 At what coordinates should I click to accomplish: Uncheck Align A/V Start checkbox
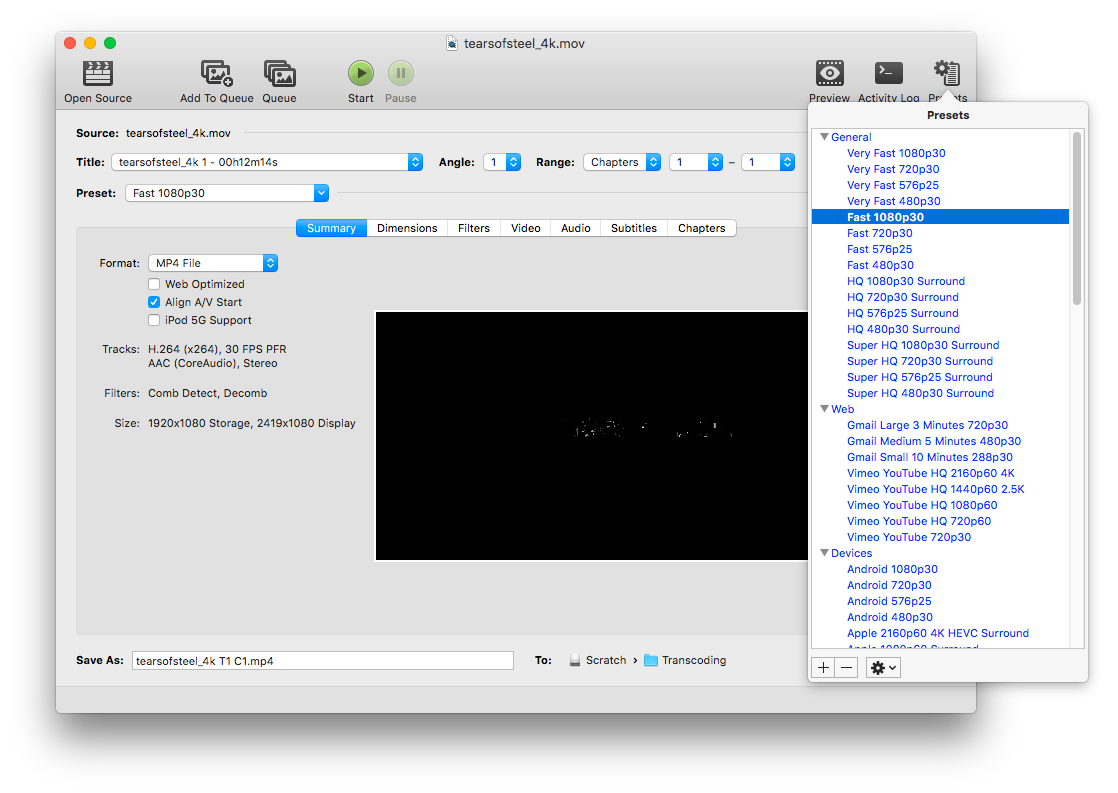[x=154, y=302]
